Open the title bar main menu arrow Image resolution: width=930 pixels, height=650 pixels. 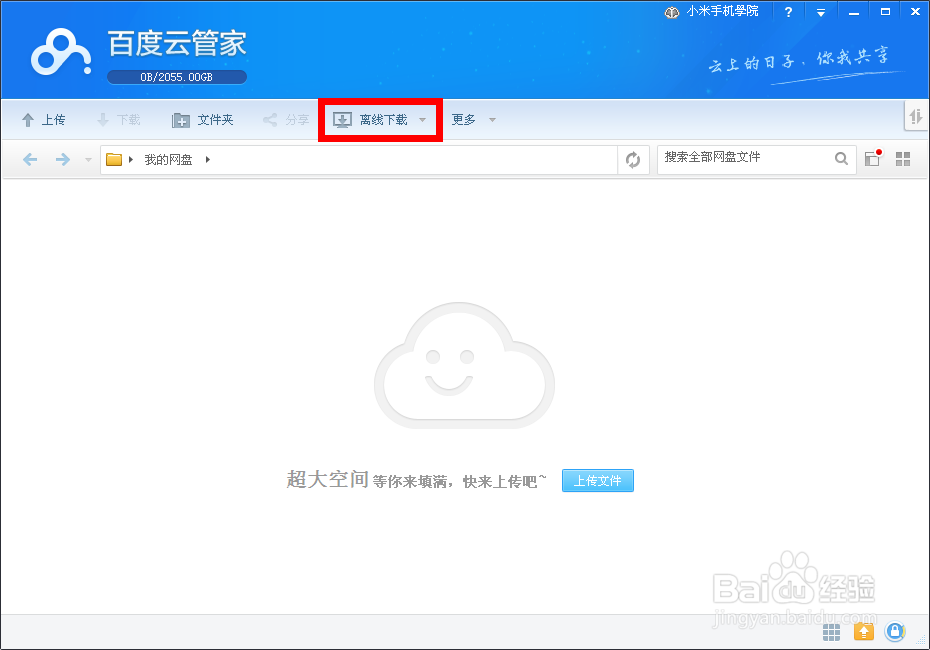click(821, 12)
